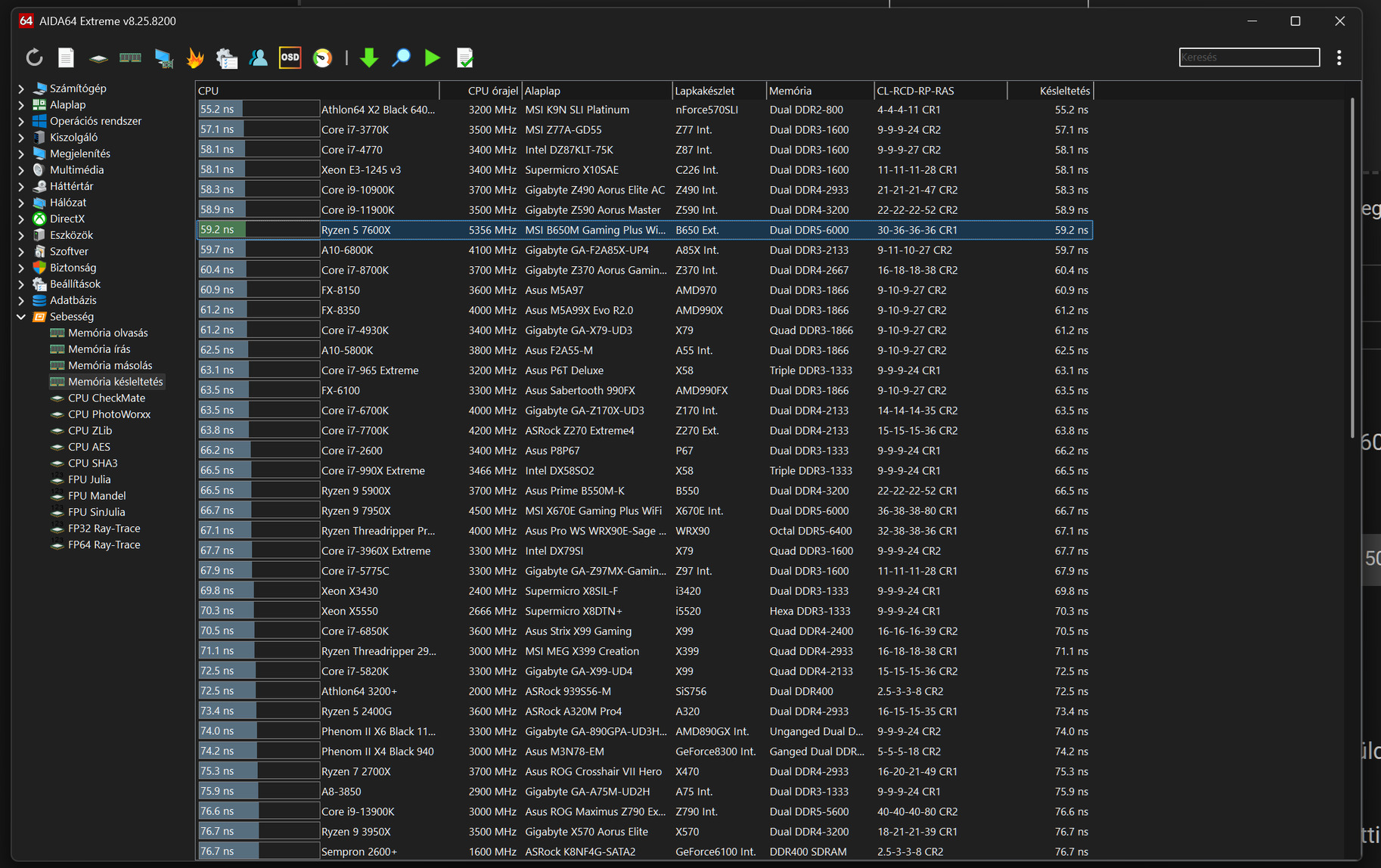The image size is (1381, 868).
Task: Open the three-dot options menu
Action: tap(1339, 57)
